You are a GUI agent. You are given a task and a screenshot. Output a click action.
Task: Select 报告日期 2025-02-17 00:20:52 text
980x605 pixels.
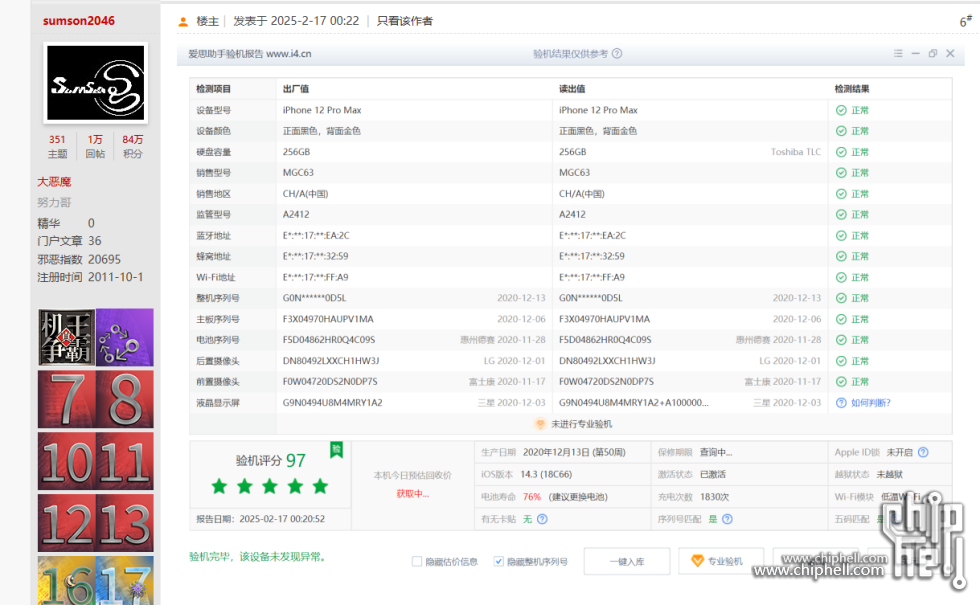261,519
